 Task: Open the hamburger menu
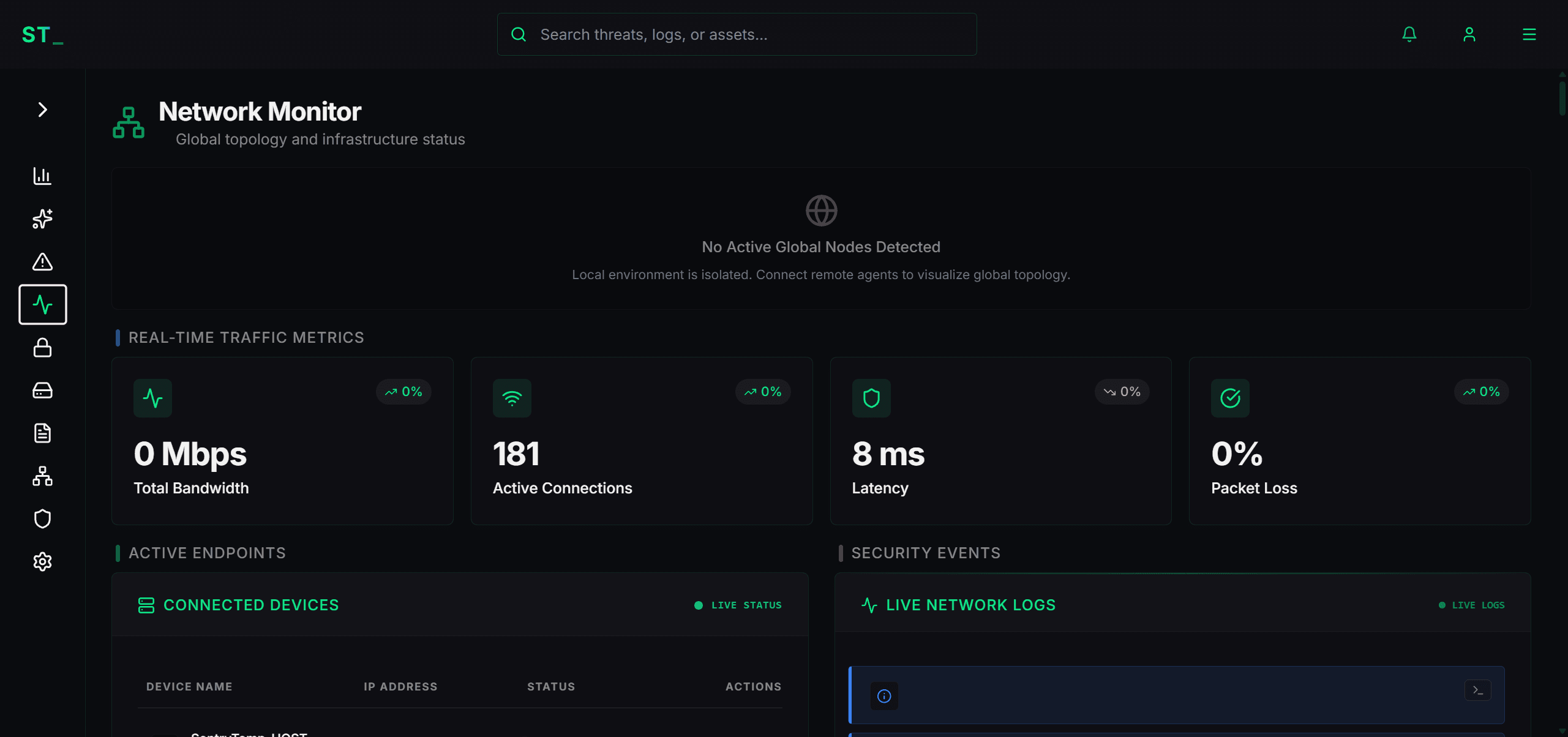1529,34
